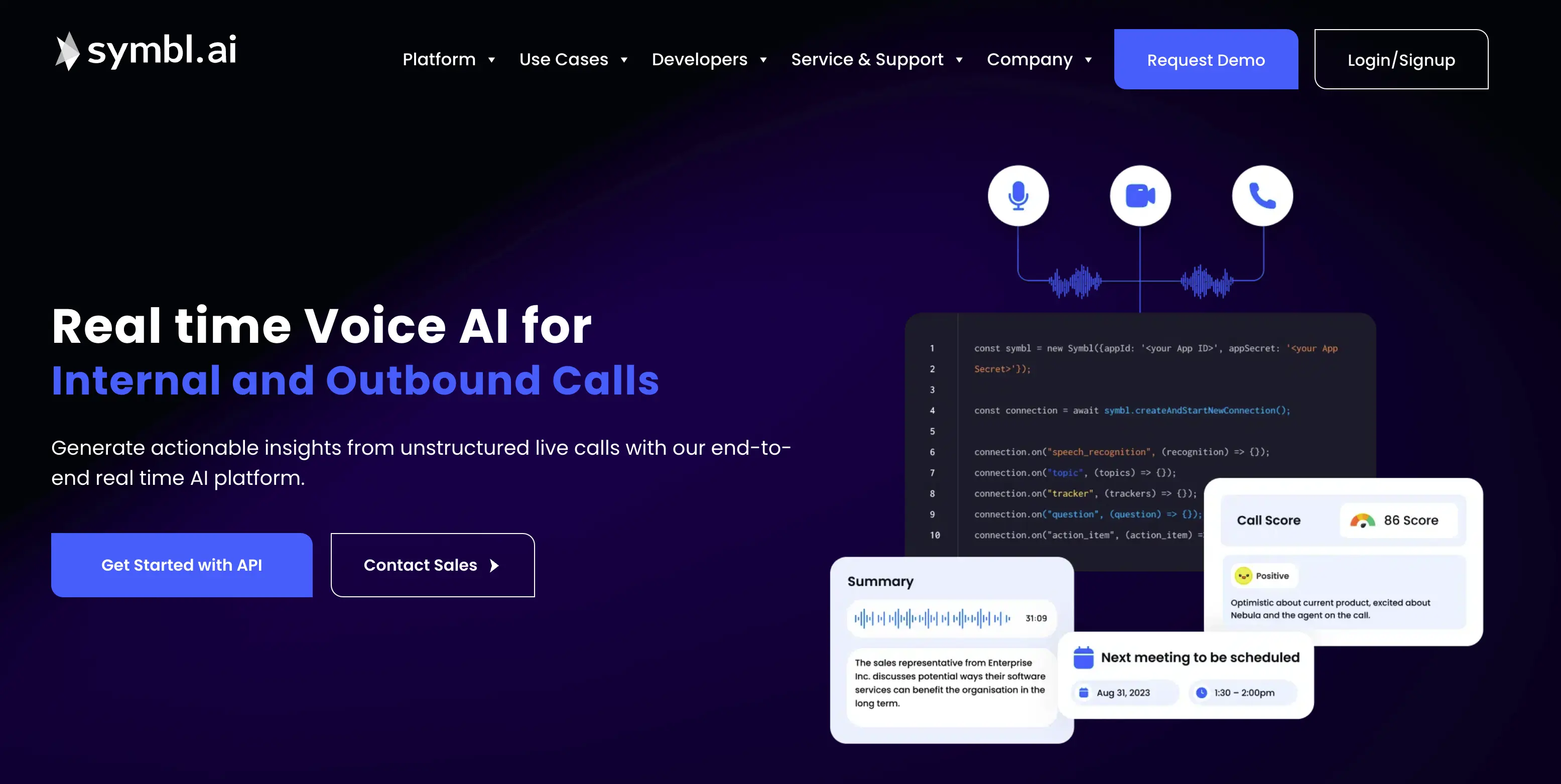Image resolution: width=1561 pixels, height=784 pixels.
Task: Expand the Use Cases dropdown menu
Action: (x=575, y=59)
